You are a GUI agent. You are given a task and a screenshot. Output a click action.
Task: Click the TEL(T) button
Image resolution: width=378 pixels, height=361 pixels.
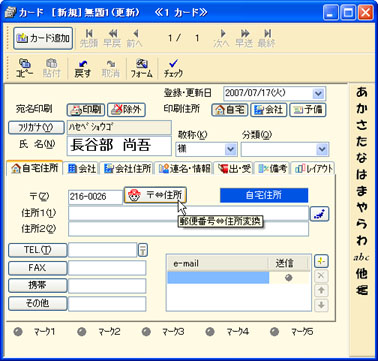coord(38,250)
